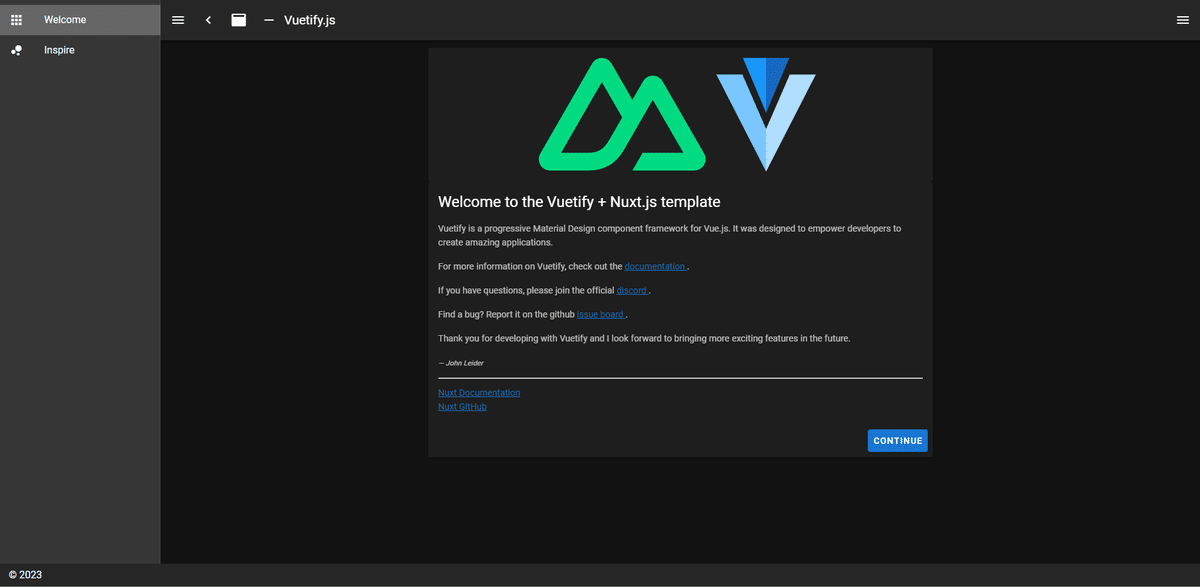1200x587 pixels.
Task: Toggle clipped drawer with the window icon
Action: 238,20
